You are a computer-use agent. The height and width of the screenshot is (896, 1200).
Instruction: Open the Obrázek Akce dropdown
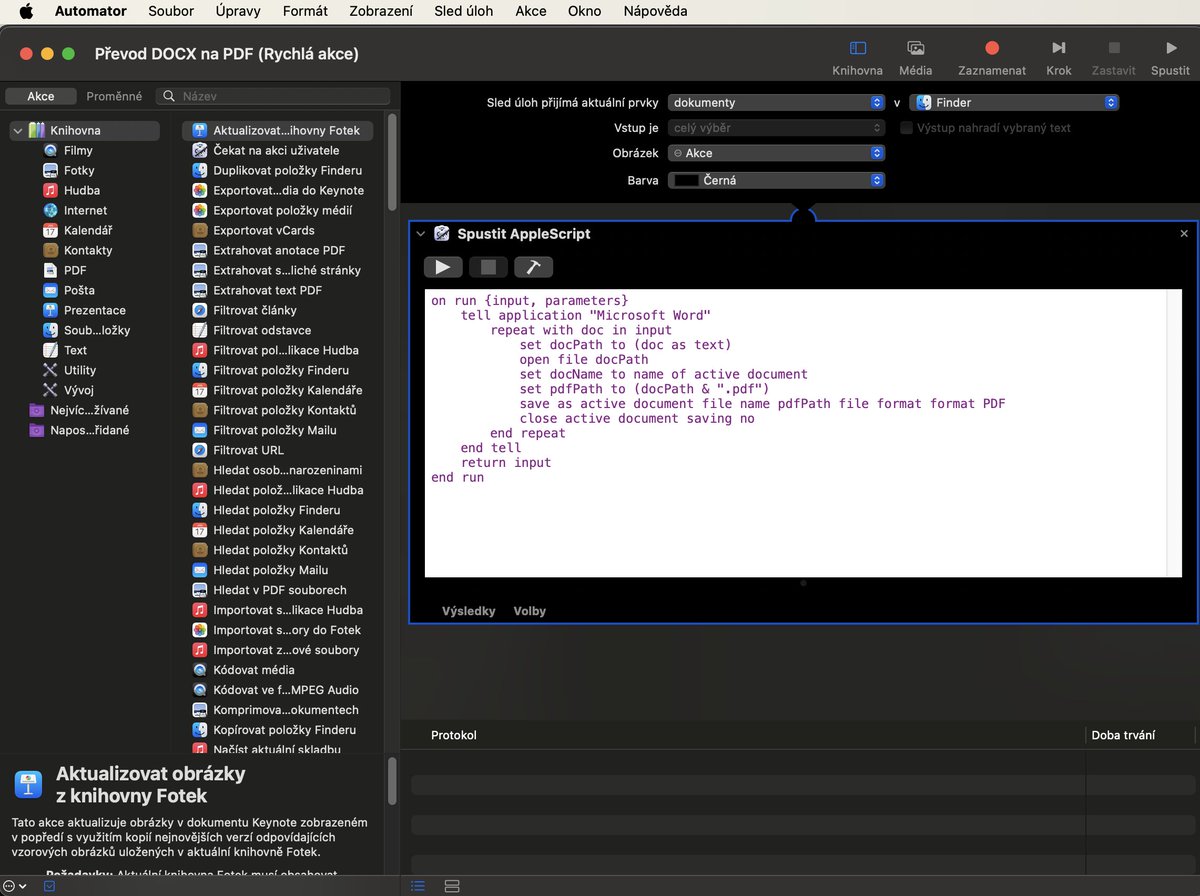(776, 153)
